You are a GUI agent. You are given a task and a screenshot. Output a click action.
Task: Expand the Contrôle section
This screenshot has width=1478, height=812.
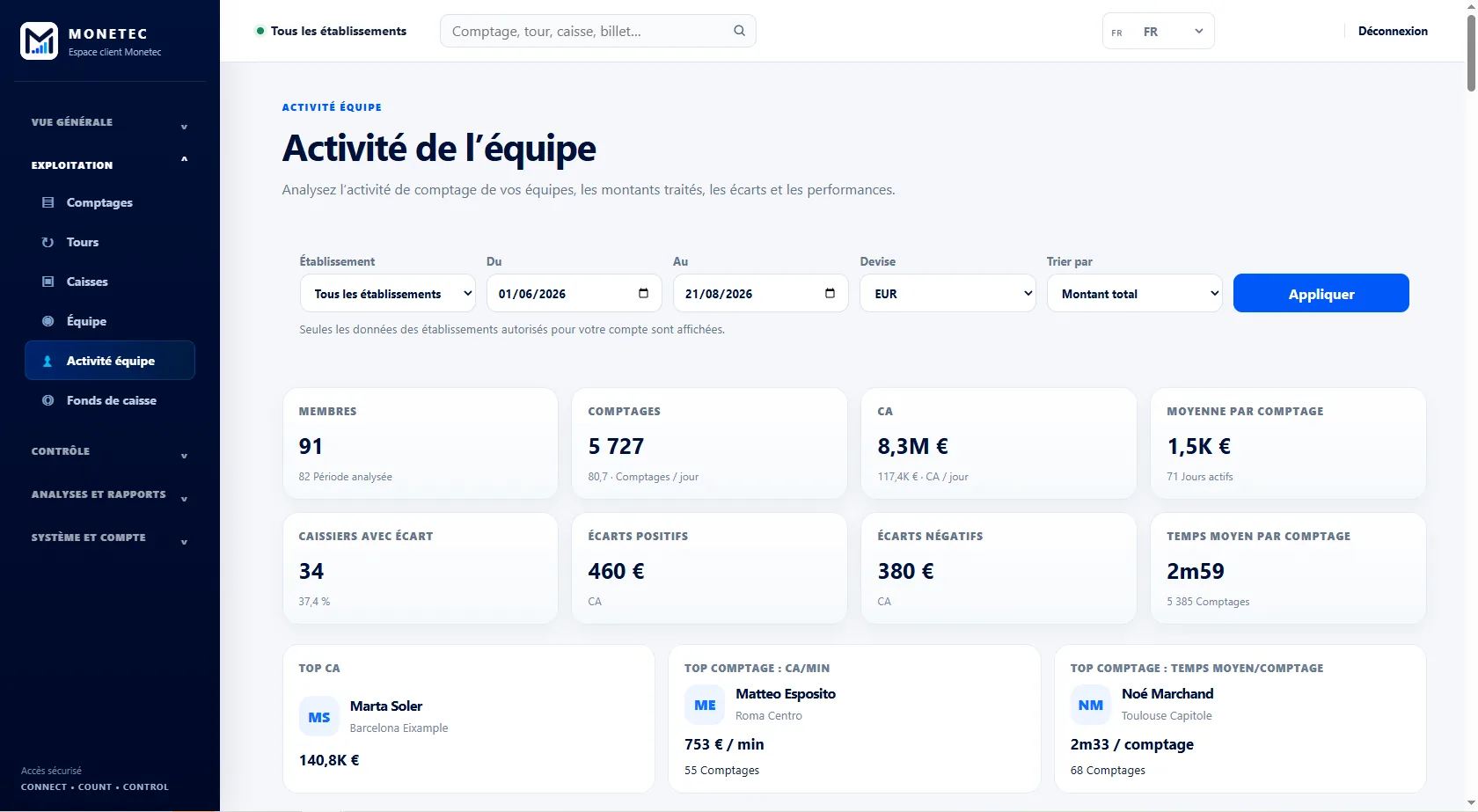[x=110, y=451]
